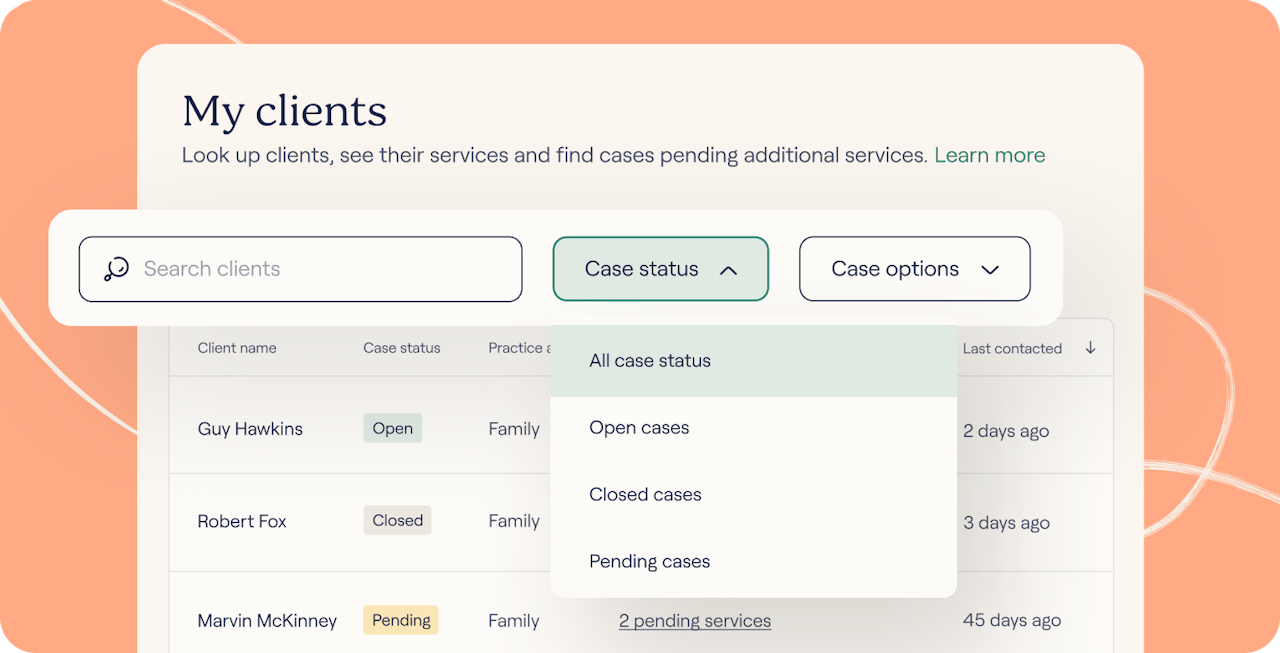Select Closed cases filter option

click(x=645, y=495)
